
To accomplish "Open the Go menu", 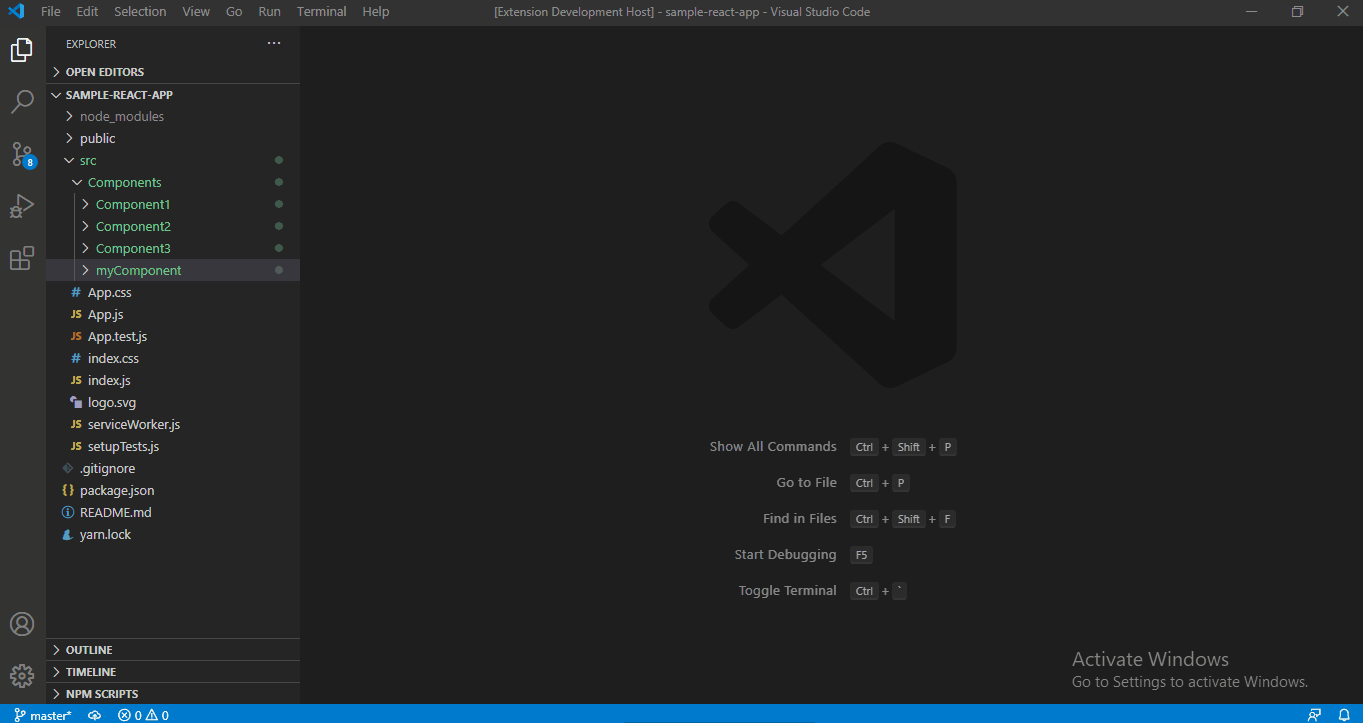I will pos(234,12).
